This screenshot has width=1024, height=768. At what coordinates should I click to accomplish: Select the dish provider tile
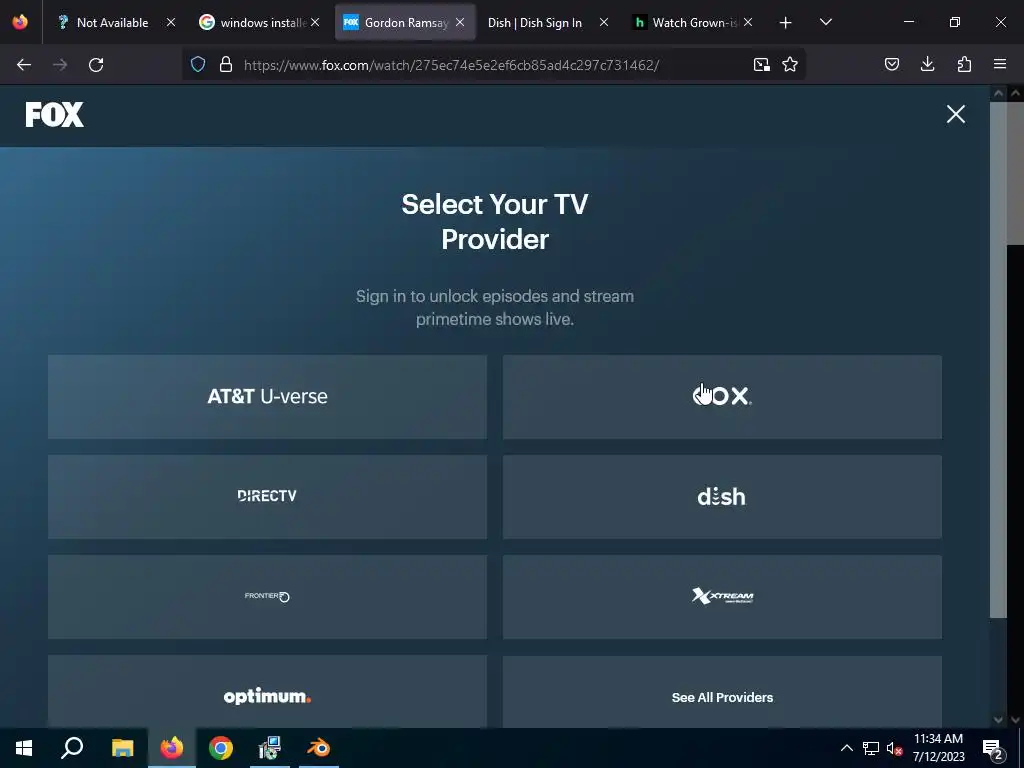[x=722, y=496]
